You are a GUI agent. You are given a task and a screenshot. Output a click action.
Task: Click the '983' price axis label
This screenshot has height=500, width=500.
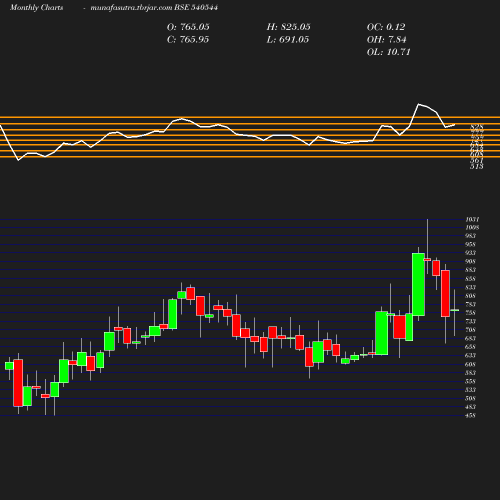tap(471, 236)
